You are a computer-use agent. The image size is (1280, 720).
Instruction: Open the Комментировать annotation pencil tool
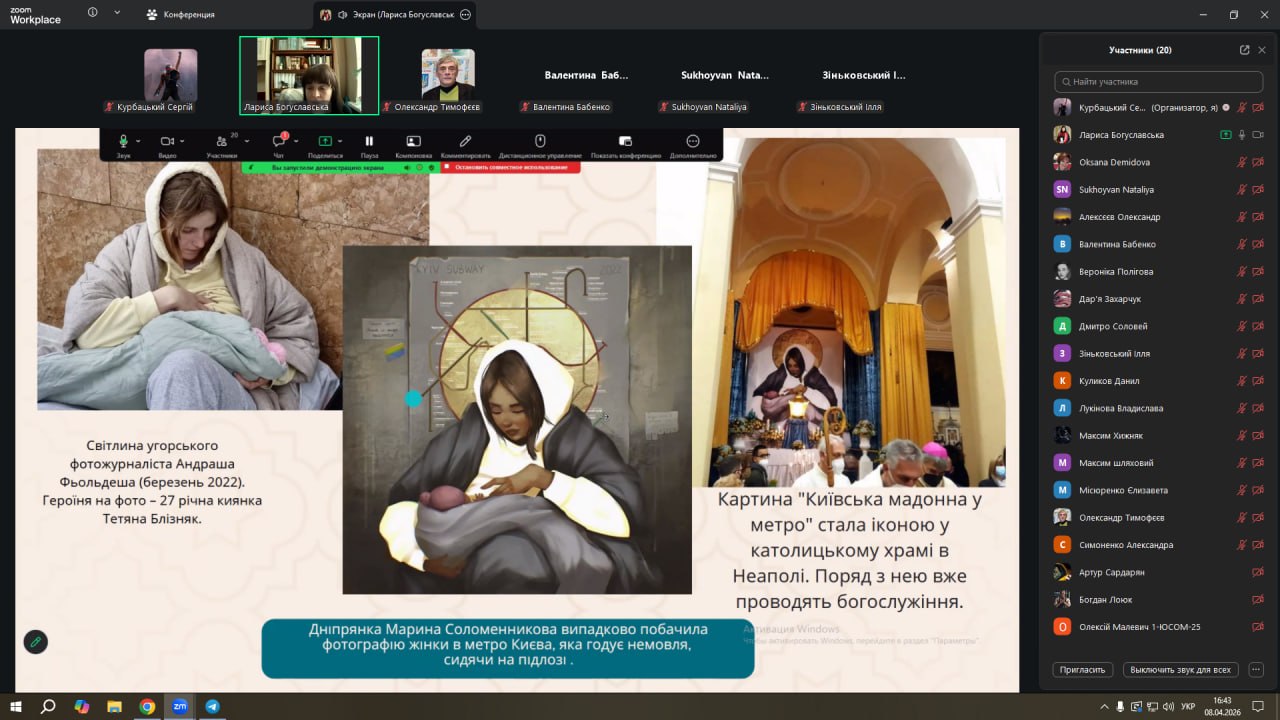[x=465, y=142]
